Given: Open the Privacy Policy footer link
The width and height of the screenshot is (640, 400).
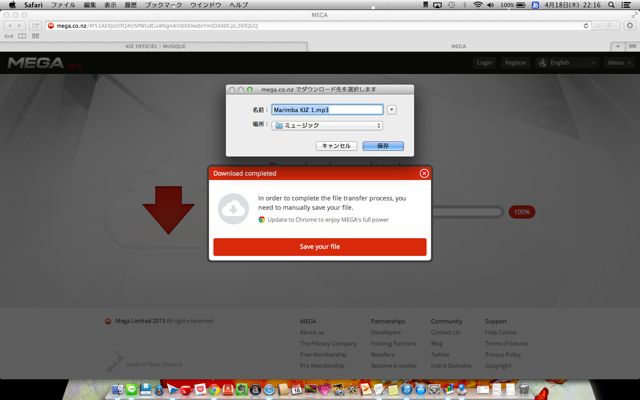Looking at the screenshot, I should point(502,354).
